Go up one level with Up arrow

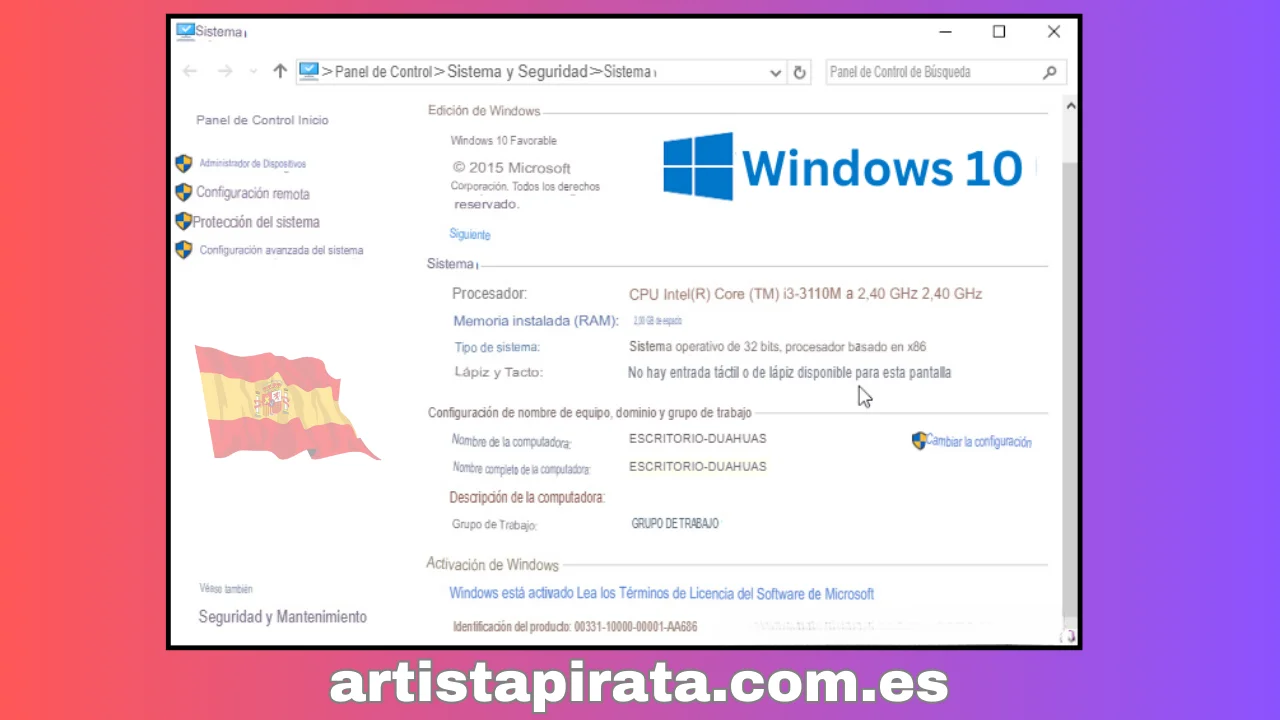pyautogui.click(x=280, y=71)
